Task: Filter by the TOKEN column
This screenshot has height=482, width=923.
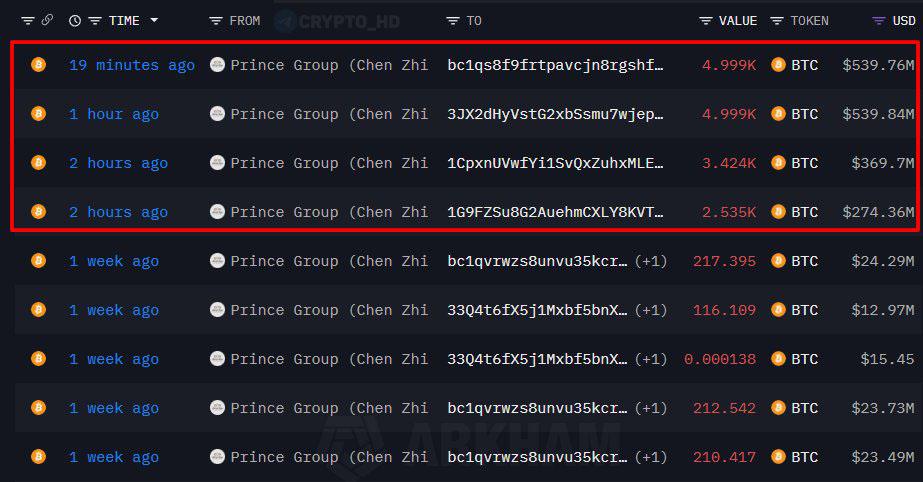Action: [x=777, y=21]
